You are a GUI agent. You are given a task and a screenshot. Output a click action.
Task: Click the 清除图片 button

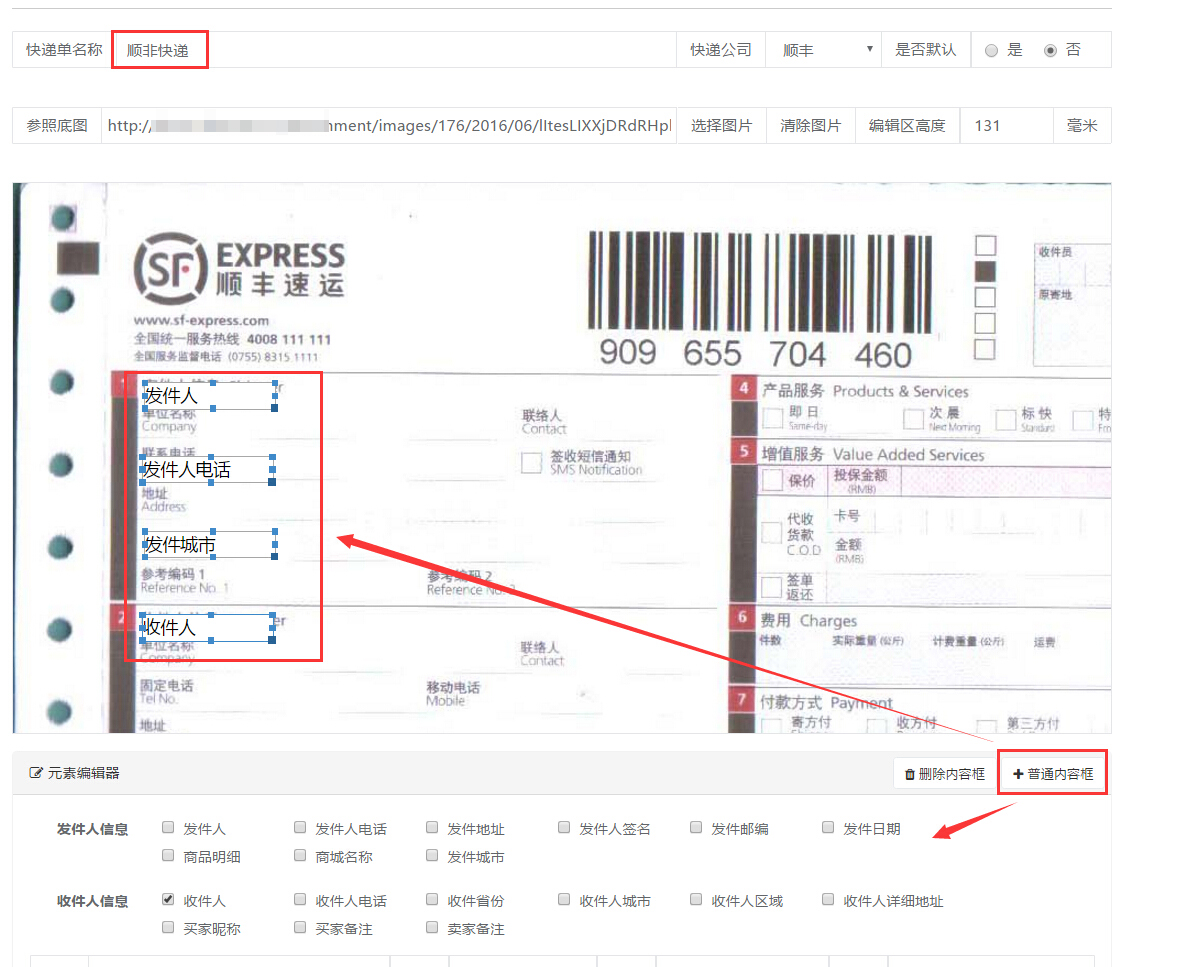coord(810,126)
